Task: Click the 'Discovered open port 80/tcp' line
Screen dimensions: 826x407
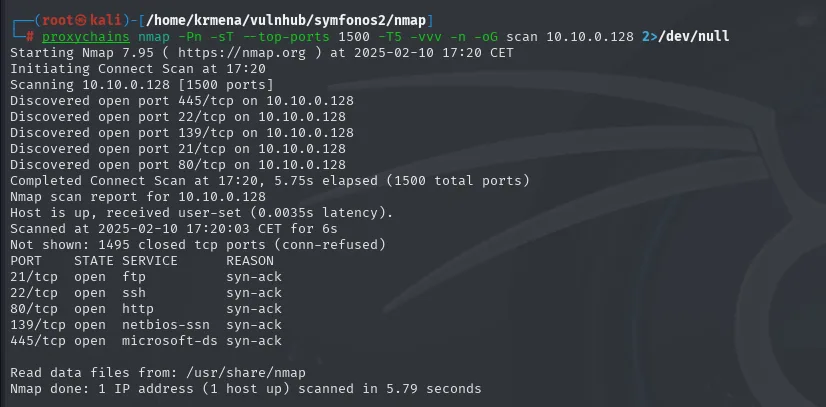Action: [x=178, y=165]
